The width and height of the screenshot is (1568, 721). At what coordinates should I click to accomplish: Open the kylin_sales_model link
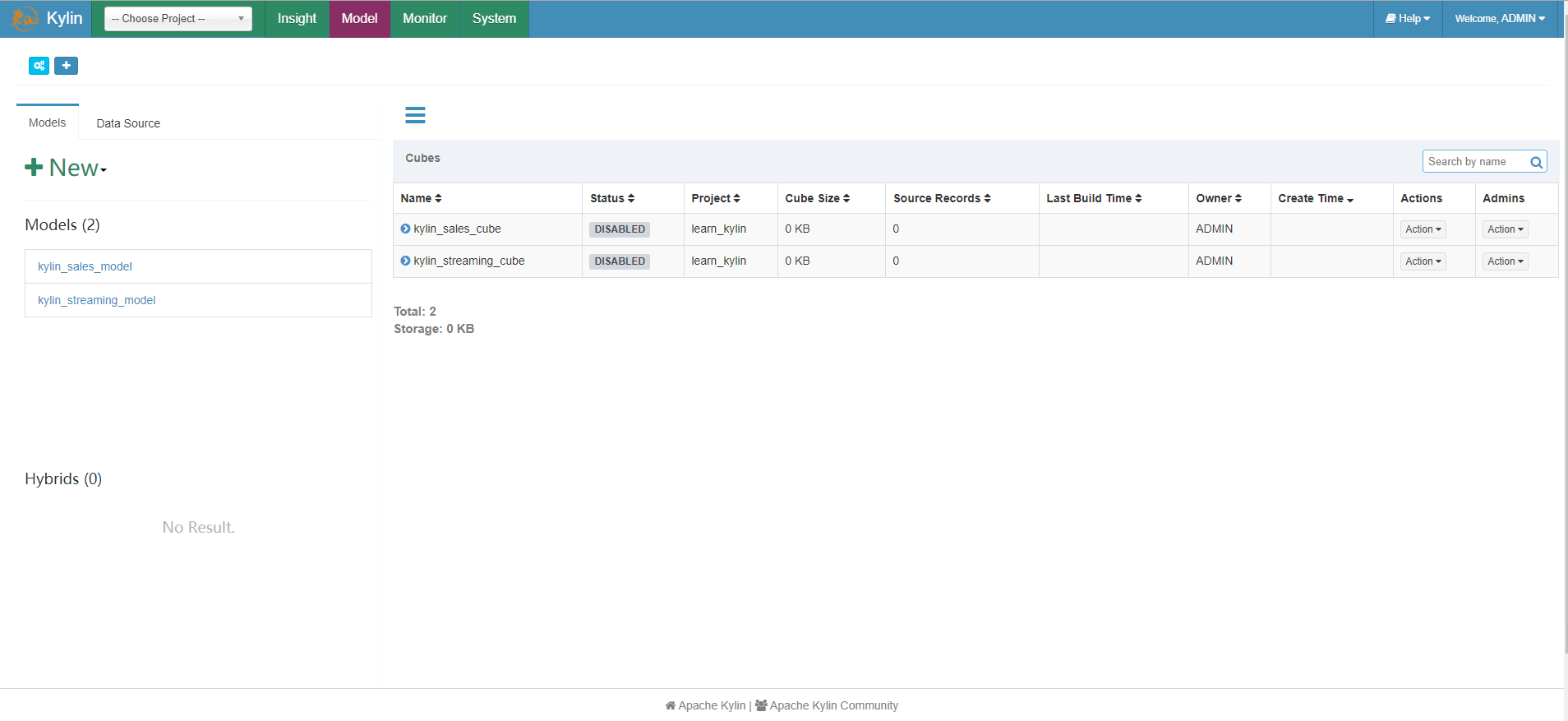click(x=85, y=266)
